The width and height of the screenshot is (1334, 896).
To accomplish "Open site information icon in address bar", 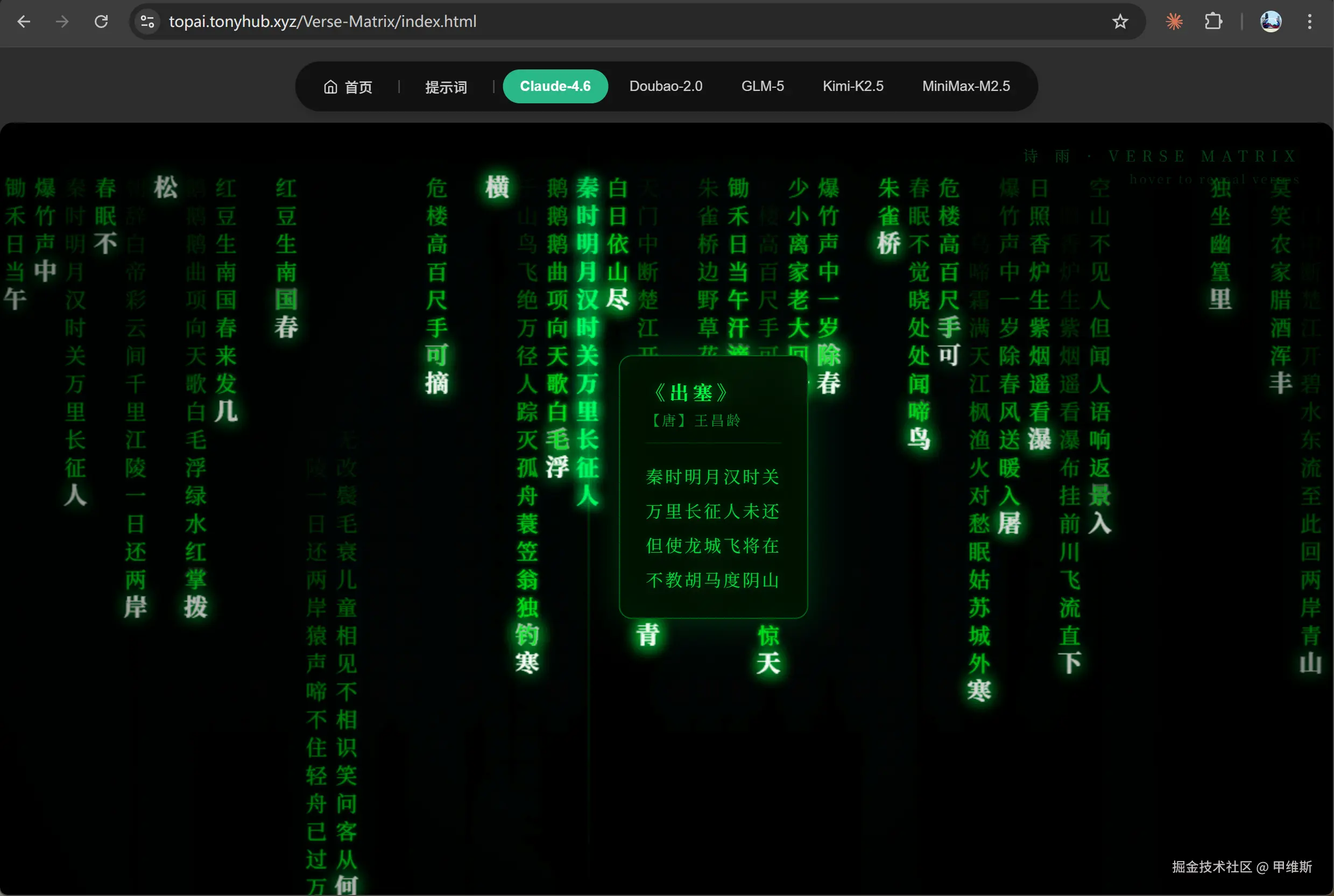I will click(x=147, y=22).
